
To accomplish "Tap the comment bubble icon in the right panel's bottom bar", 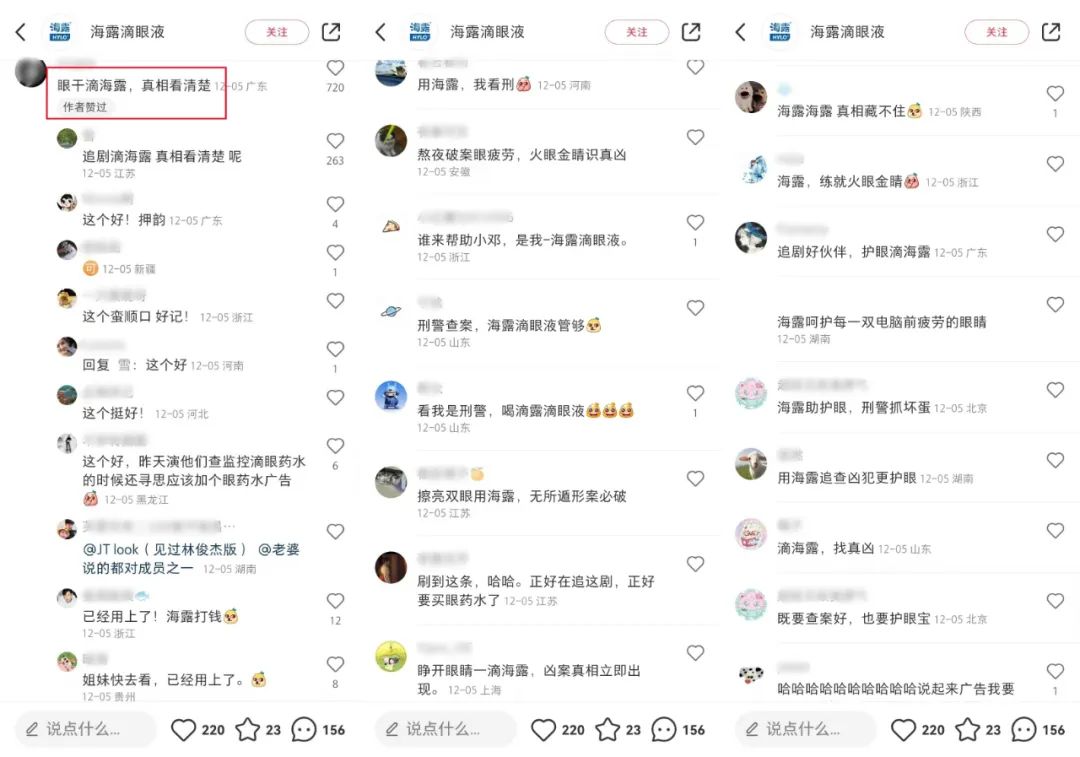I will pyautogui.click(x=1024, y=729).
